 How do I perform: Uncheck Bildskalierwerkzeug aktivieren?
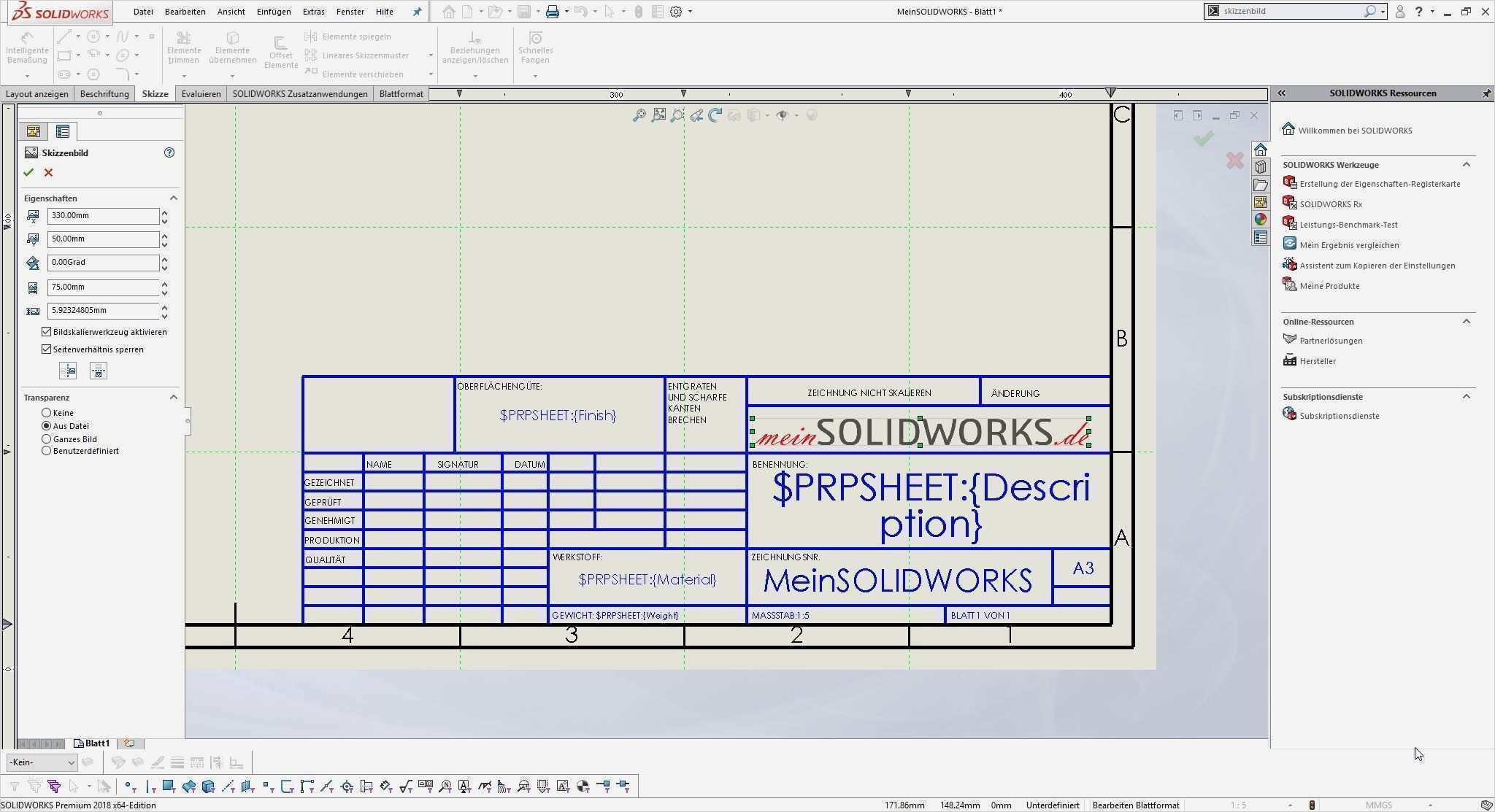pyautogui.click(x=47, y=332)
